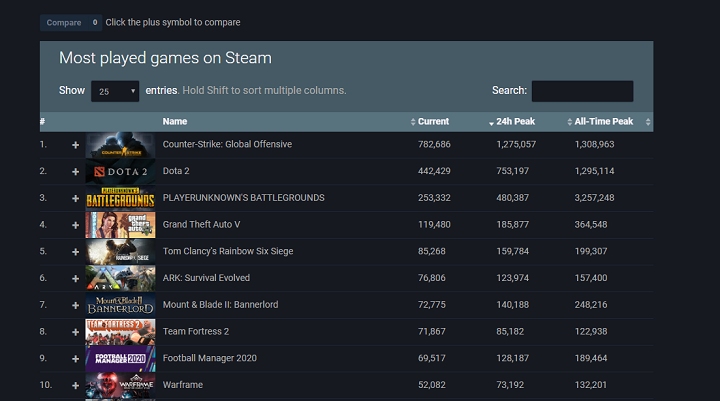Open the Show entries count dropdown
The height and width of the screenshot is (401, 720).
point(115,91)
